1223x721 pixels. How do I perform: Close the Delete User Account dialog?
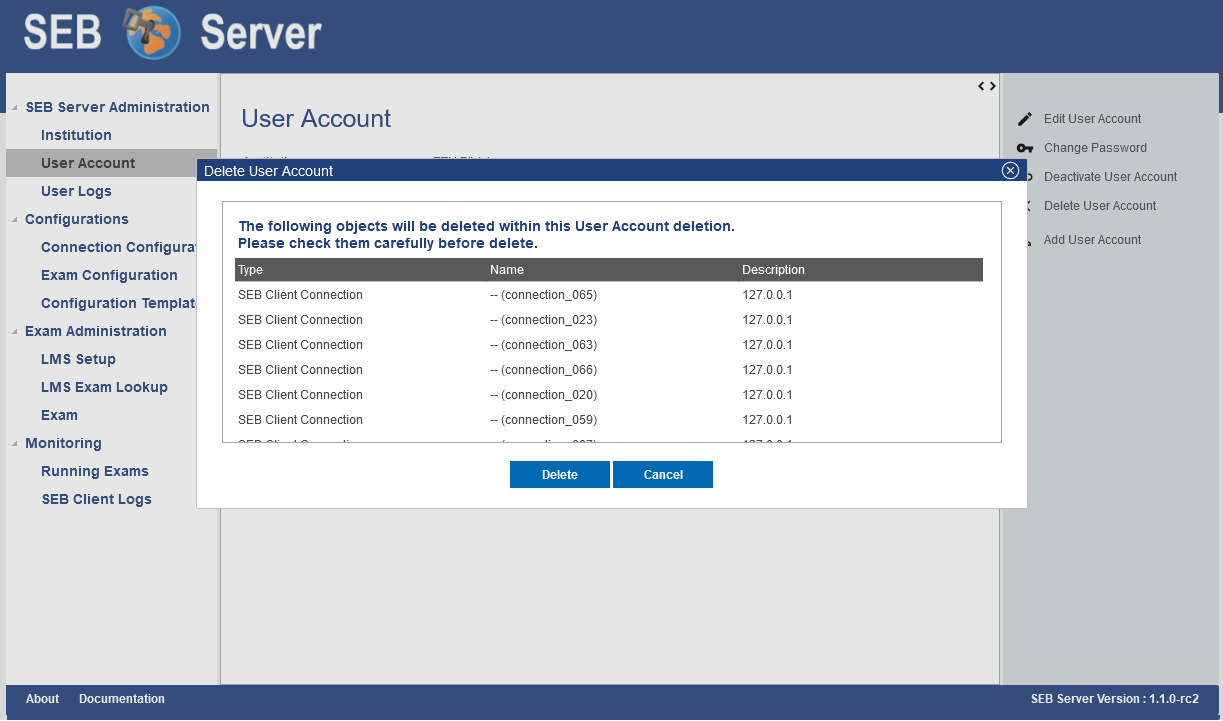tap(1010, 171)
